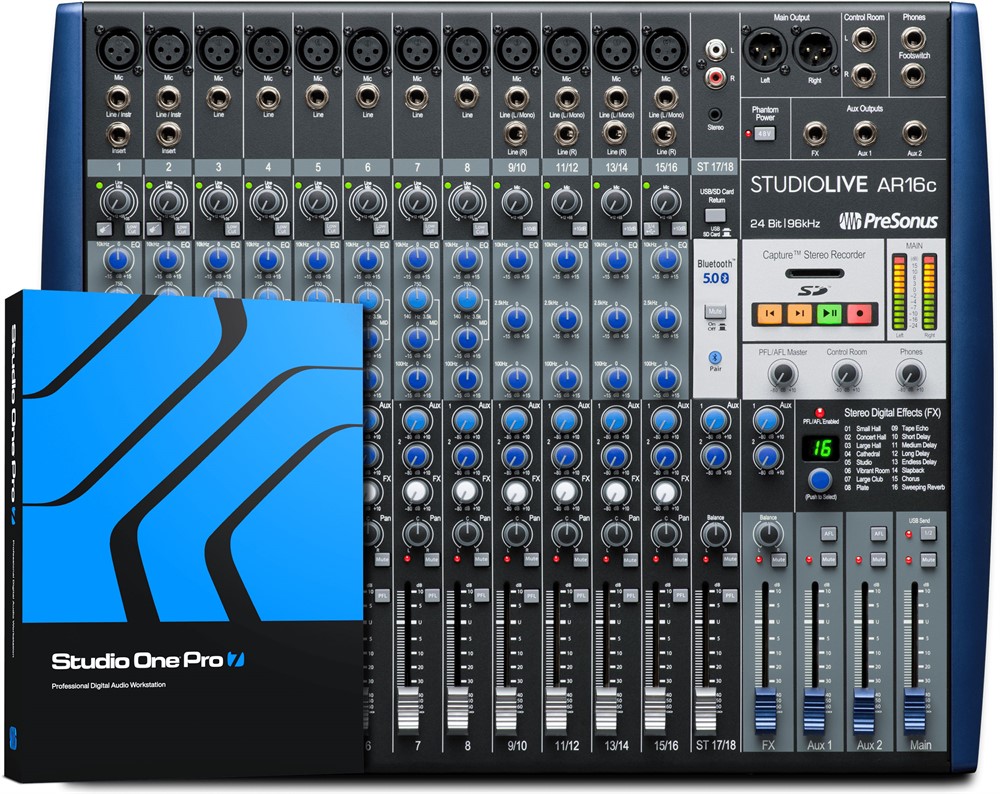This screenshot has width=1000, height=794.
Task: Click the SD card slot
Action: click(814, 274)
